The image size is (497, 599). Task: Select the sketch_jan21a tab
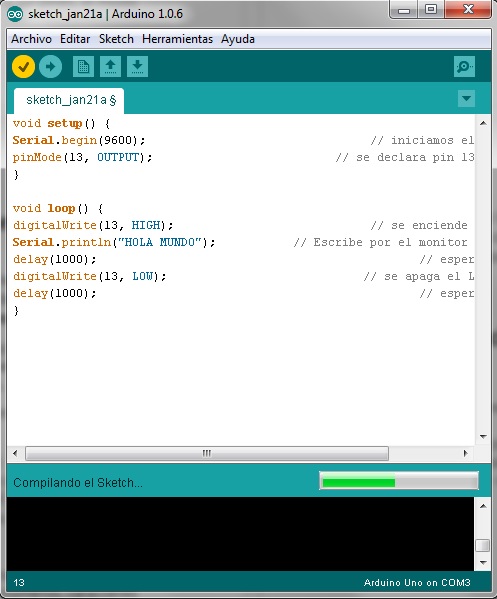tap(69, 100)
